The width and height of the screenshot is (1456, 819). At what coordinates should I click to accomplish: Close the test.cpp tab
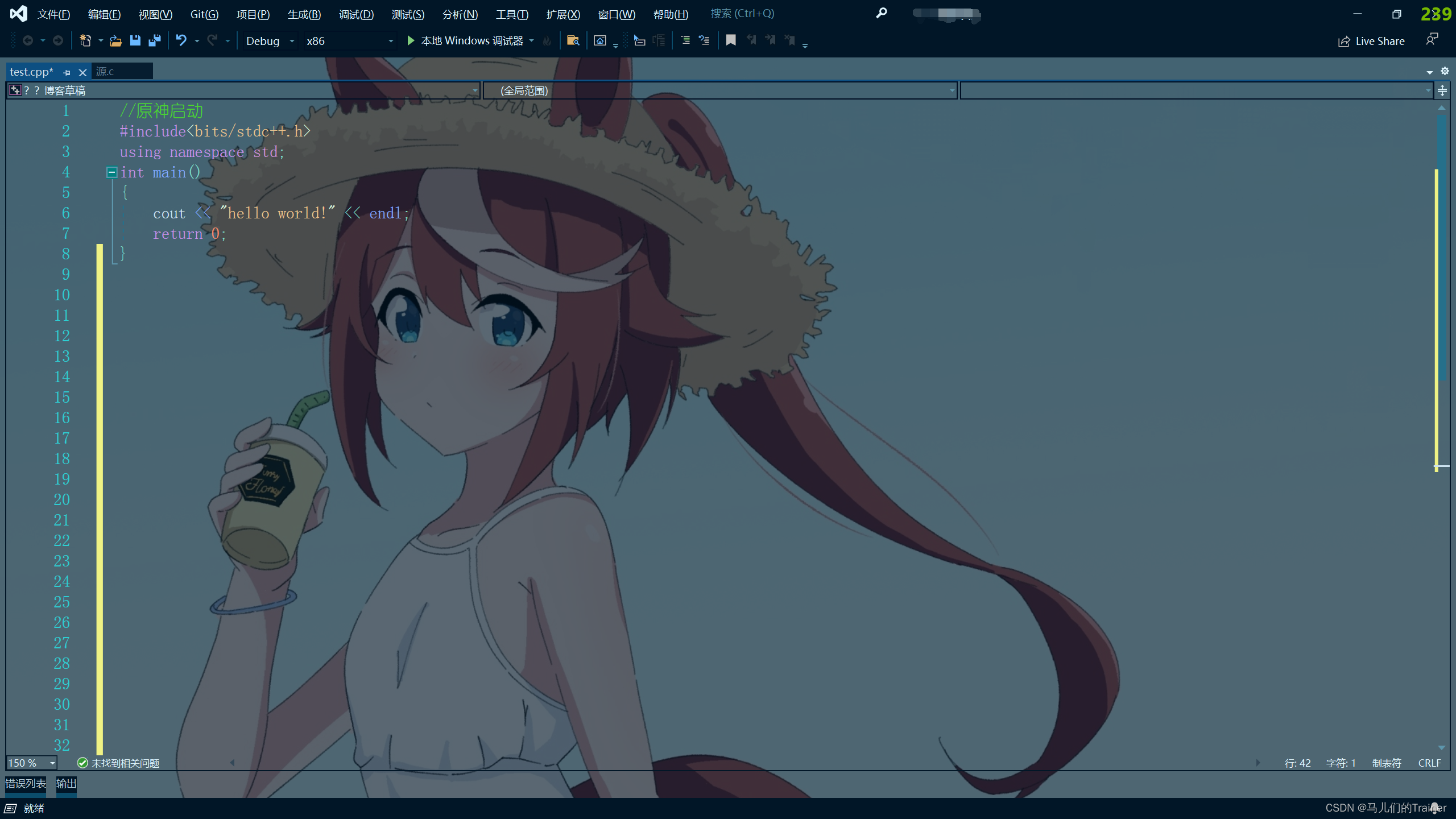click(82, 72)
